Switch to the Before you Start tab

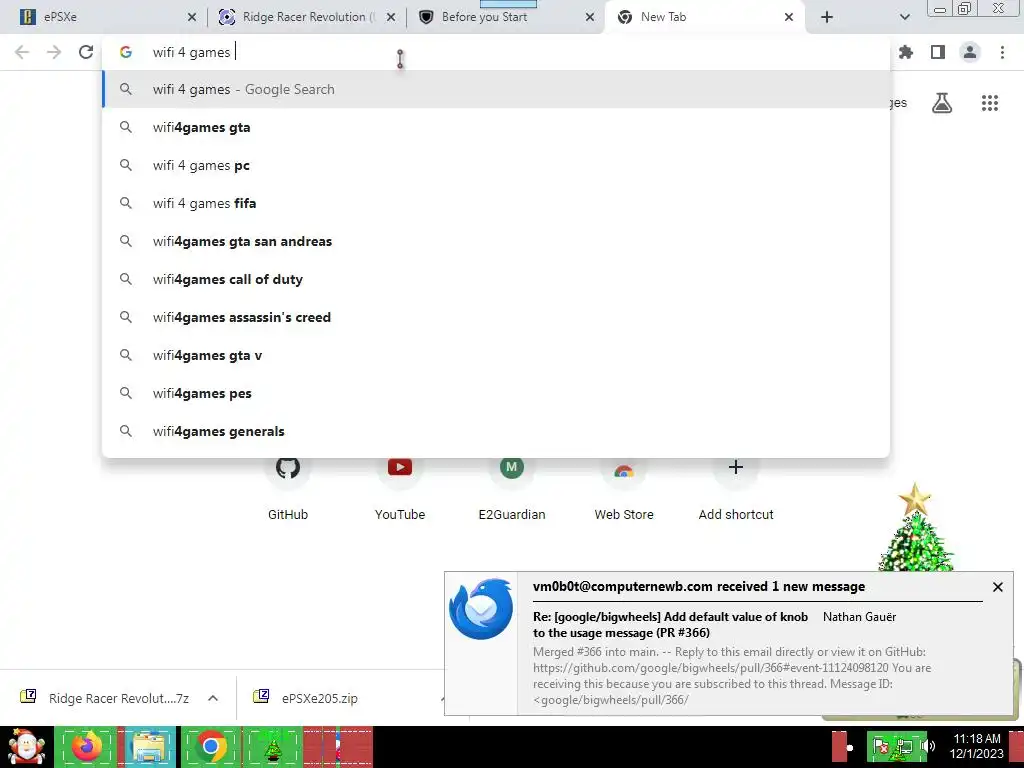[x=504, y=17]
